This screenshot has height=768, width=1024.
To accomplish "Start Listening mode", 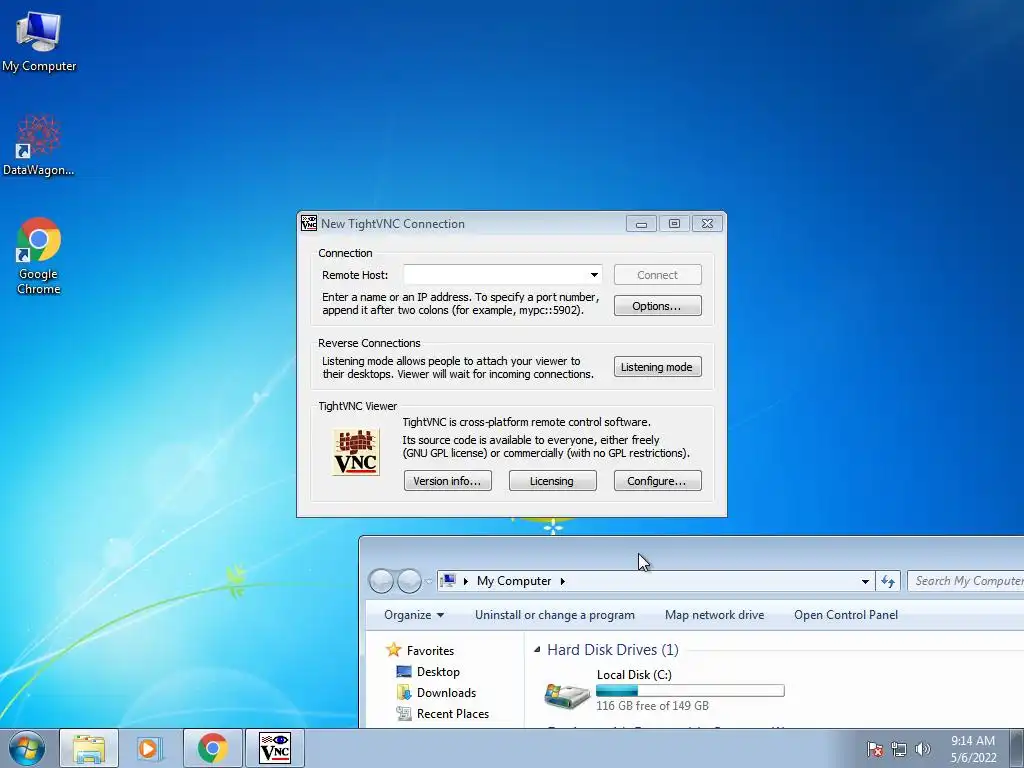I will (x=658, y=367).
